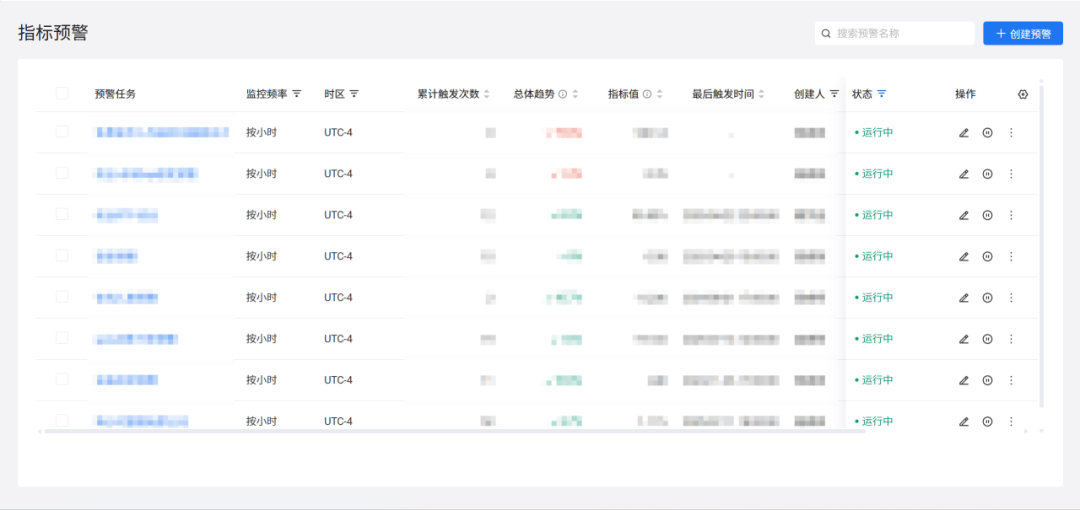The image size is (1080, 510).
Task: Tick the checkbox in the sixth table row
Action: click(x=62, y=338)
